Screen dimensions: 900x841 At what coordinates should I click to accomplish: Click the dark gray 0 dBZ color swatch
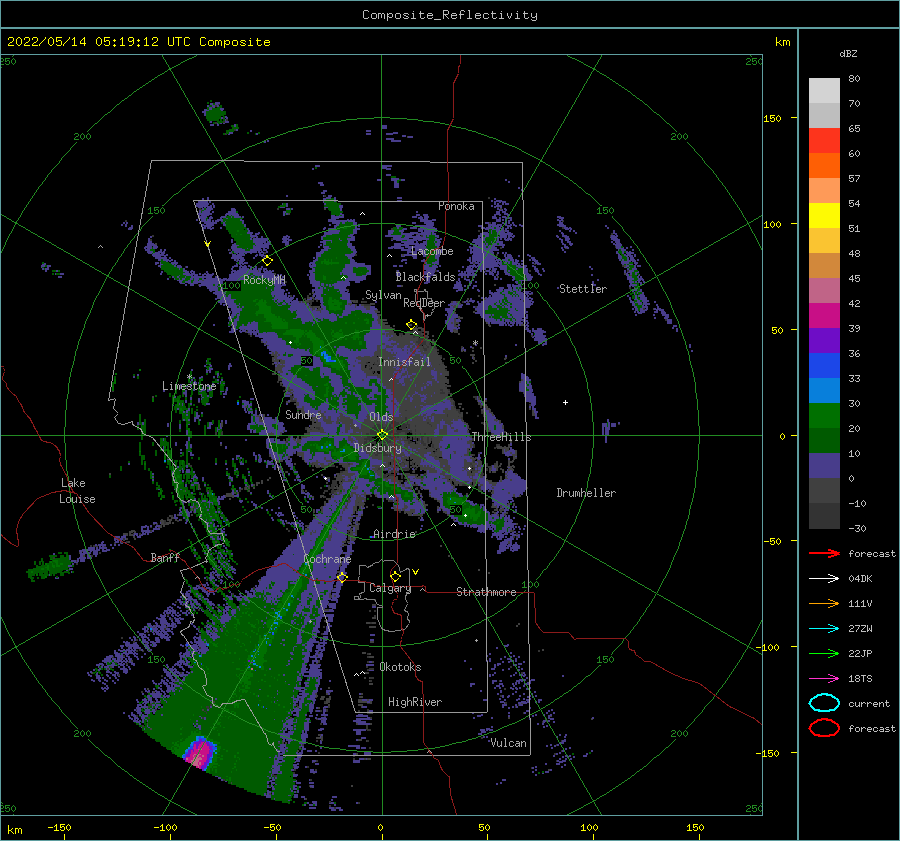(824, 490)
